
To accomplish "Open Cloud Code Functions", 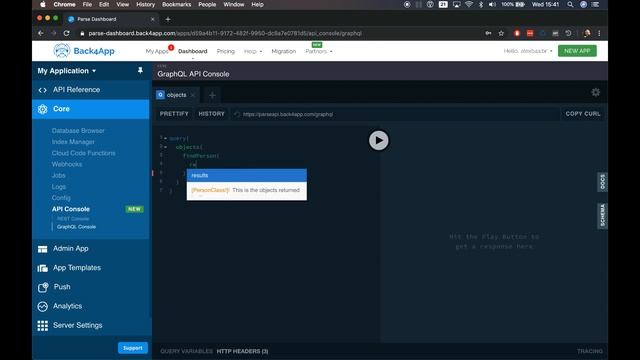I will coord(83,153).
